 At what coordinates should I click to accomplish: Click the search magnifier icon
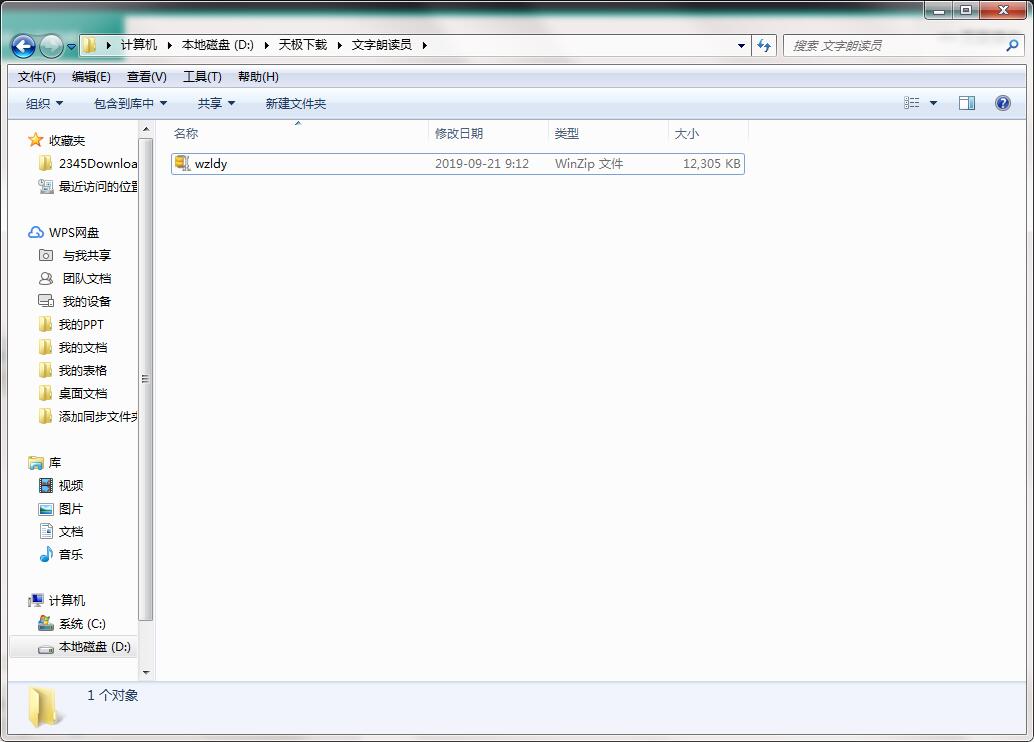(x=1012, y=46)
